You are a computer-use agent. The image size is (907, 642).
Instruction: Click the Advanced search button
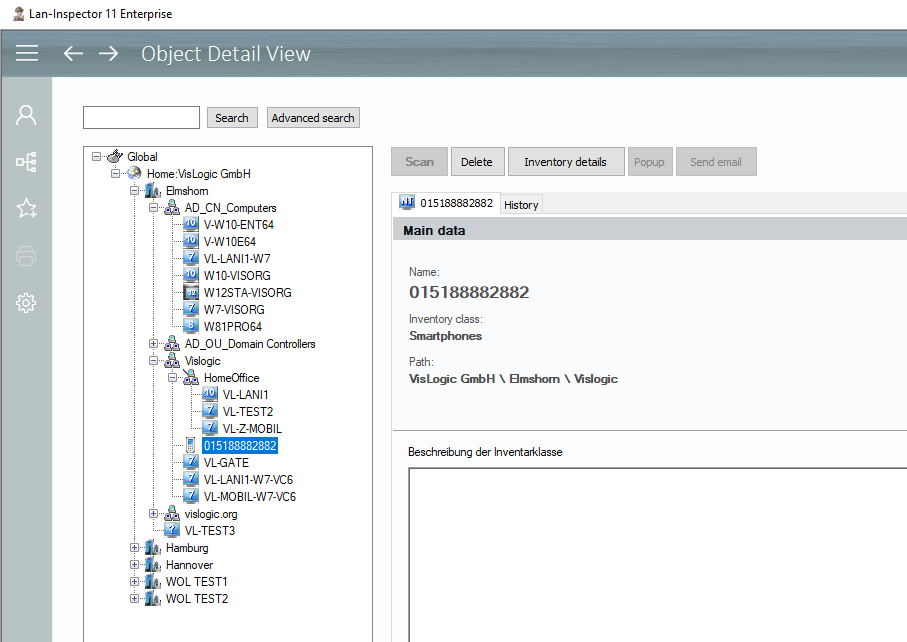313,118
